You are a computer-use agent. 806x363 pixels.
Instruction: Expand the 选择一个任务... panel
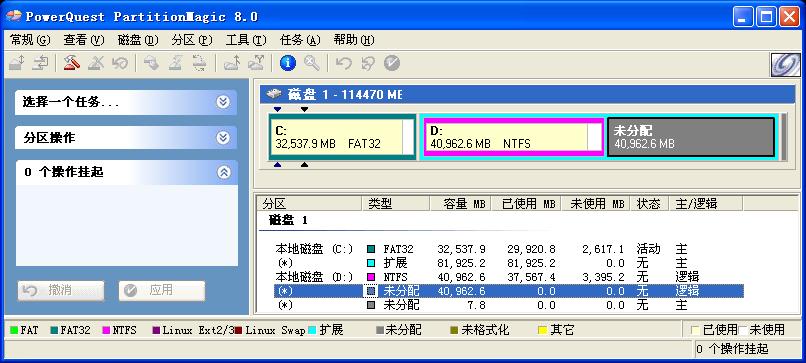click(x=223, y=102)
